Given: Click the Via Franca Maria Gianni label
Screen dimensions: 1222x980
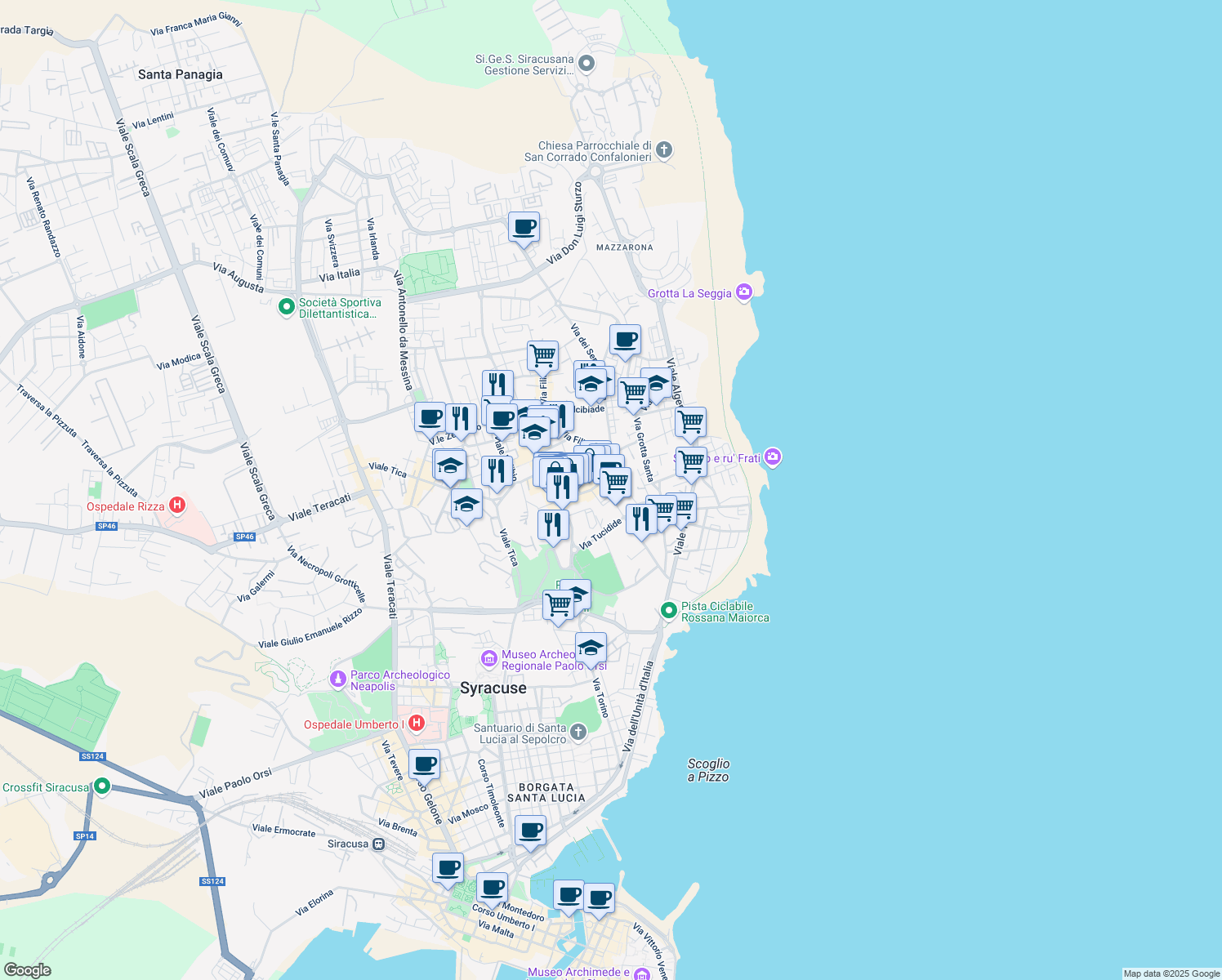Looking at the screenshot, I should 196,23.
